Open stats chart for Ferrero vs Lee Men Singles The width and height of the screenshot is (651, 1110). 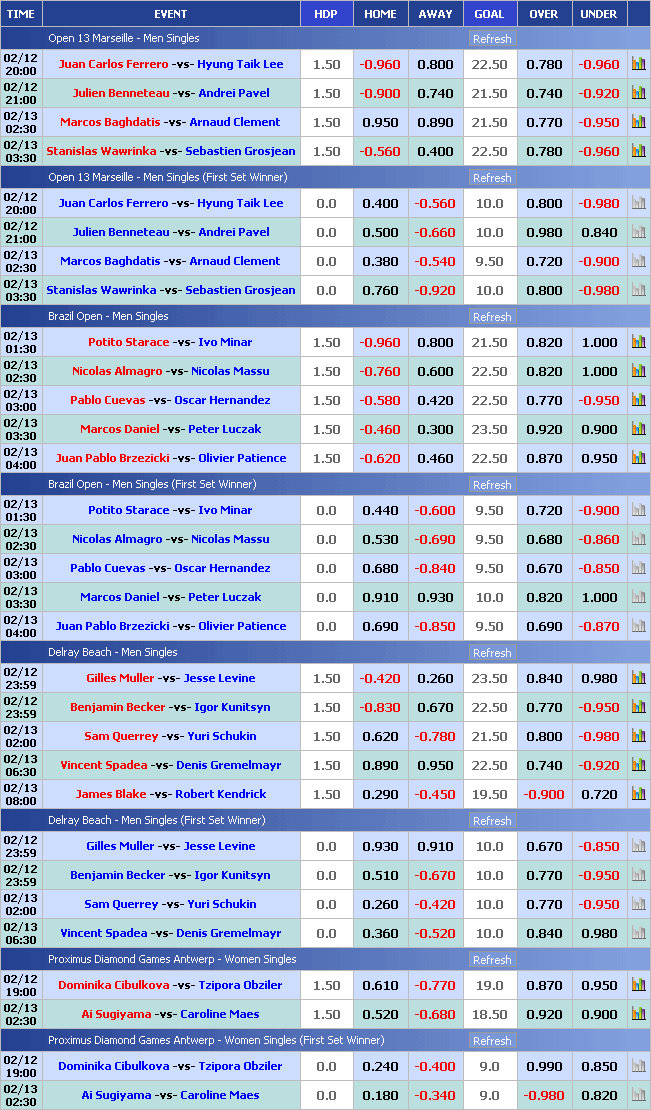pos(638,64)
